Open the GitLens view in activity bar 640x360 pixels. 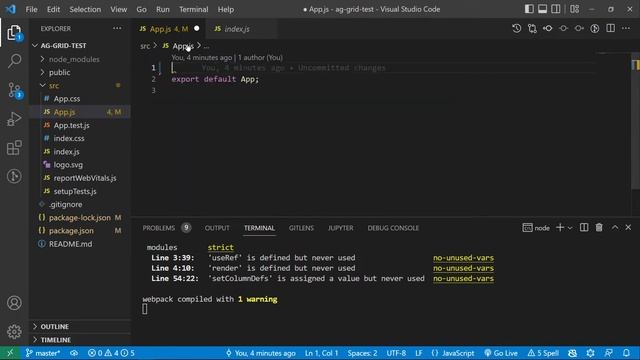(x=14, y=176)
